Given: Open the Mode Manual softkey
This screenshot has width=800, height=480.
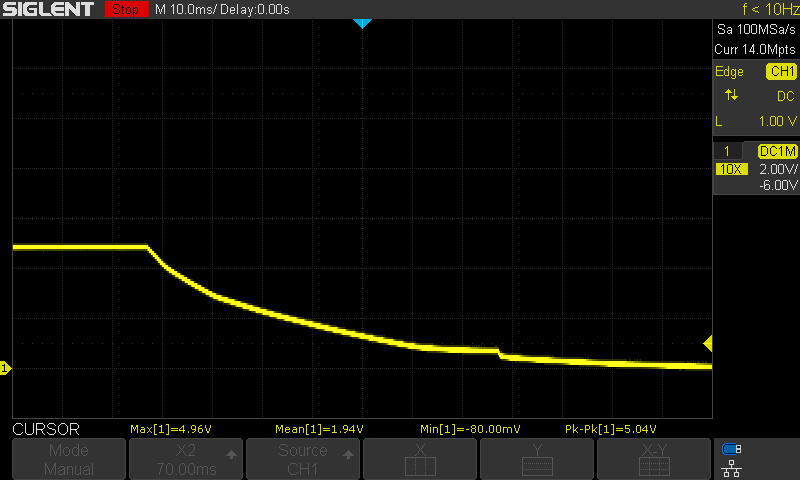Looking at the screenshot, I should coord(69,459).
